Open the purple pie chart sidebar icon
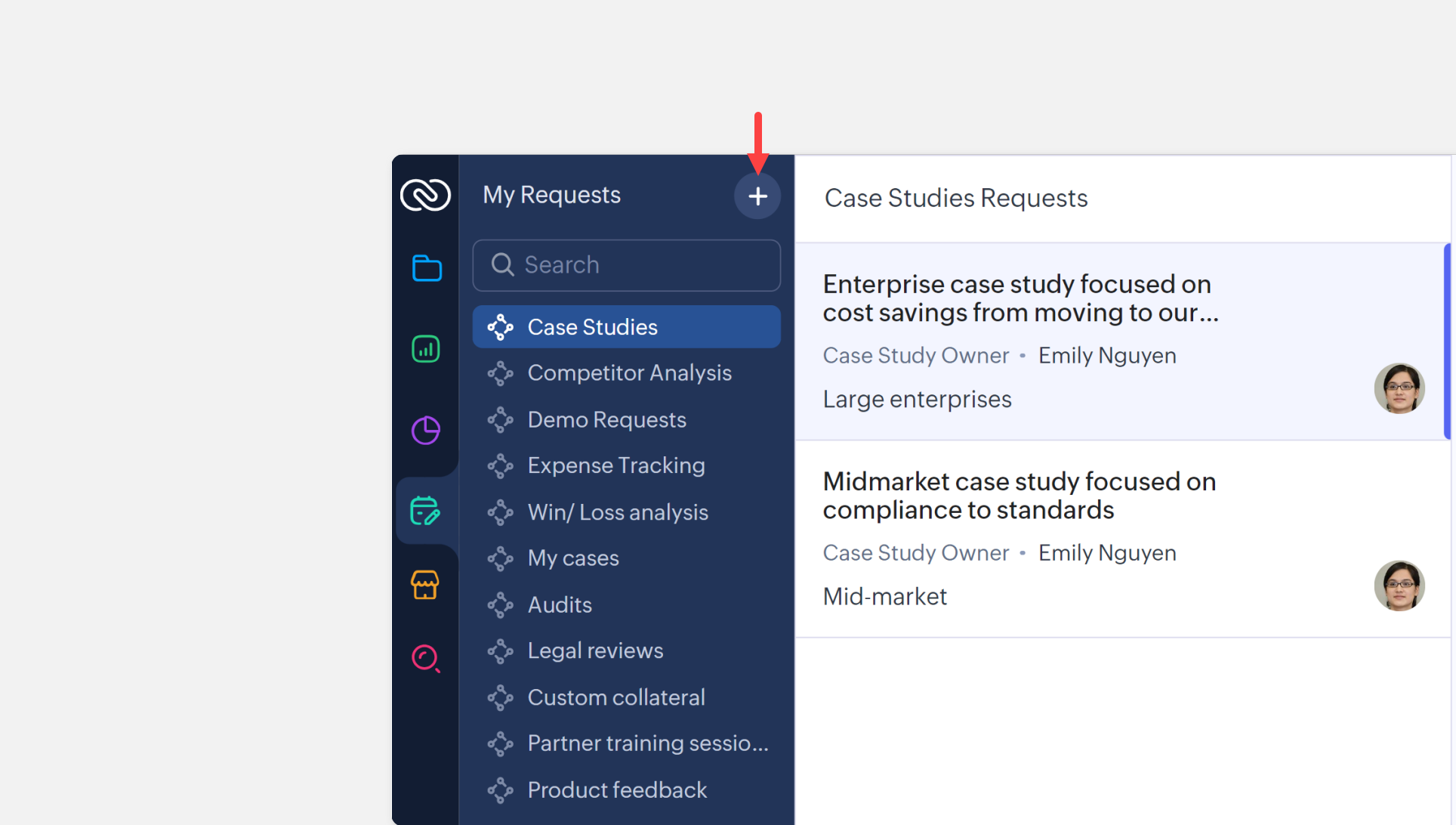The width and height of the screenshot is (1456, 825). [x=426, y=431]
